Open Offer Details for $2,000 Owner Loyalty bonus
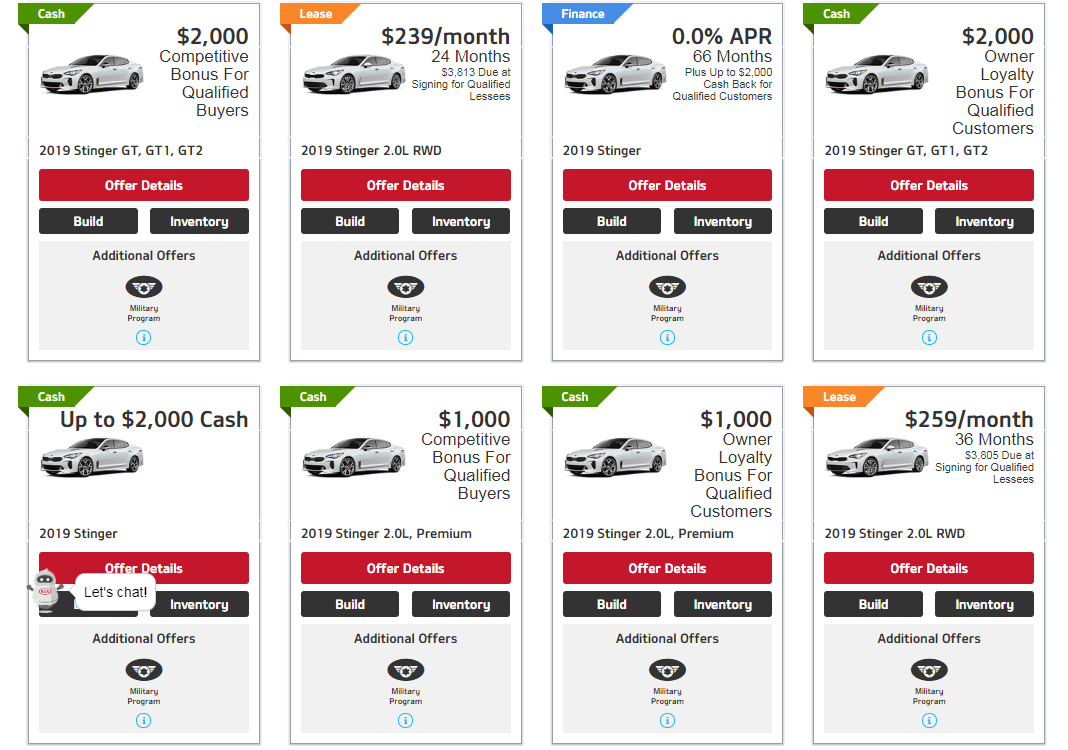 click(x=929, y=185)
